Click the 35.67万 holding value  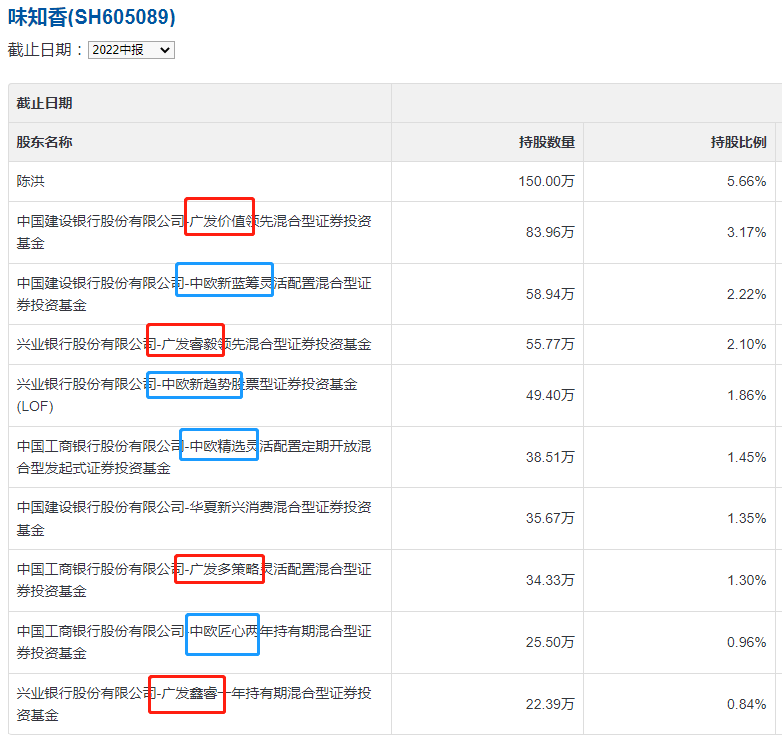[550, 519]
